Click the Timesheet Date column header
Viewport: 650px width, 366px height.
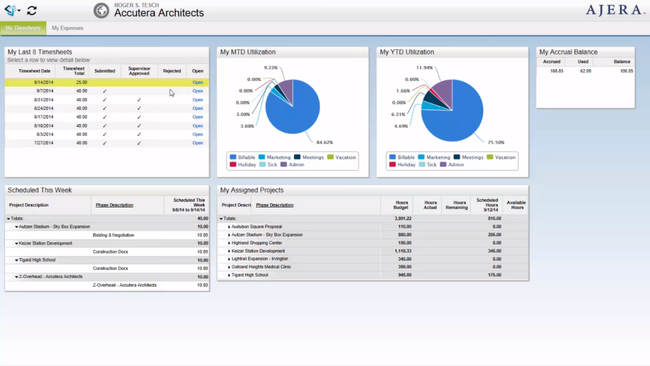pyautogui.click(x=34, y=71)
